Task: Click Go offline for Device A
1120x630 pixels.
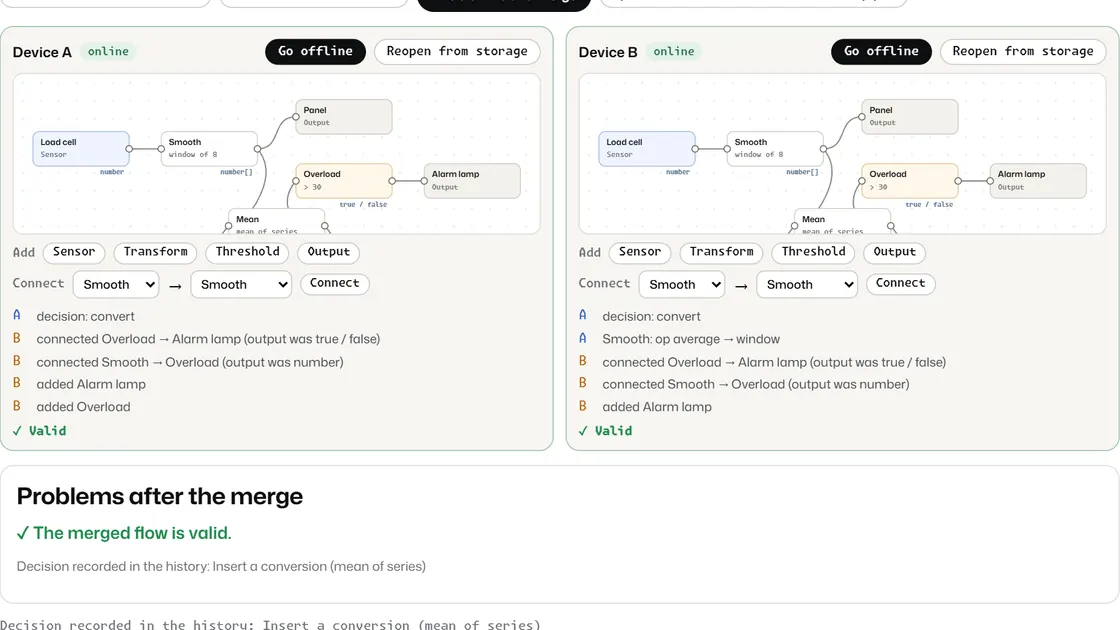Action: tap(315, 51)
